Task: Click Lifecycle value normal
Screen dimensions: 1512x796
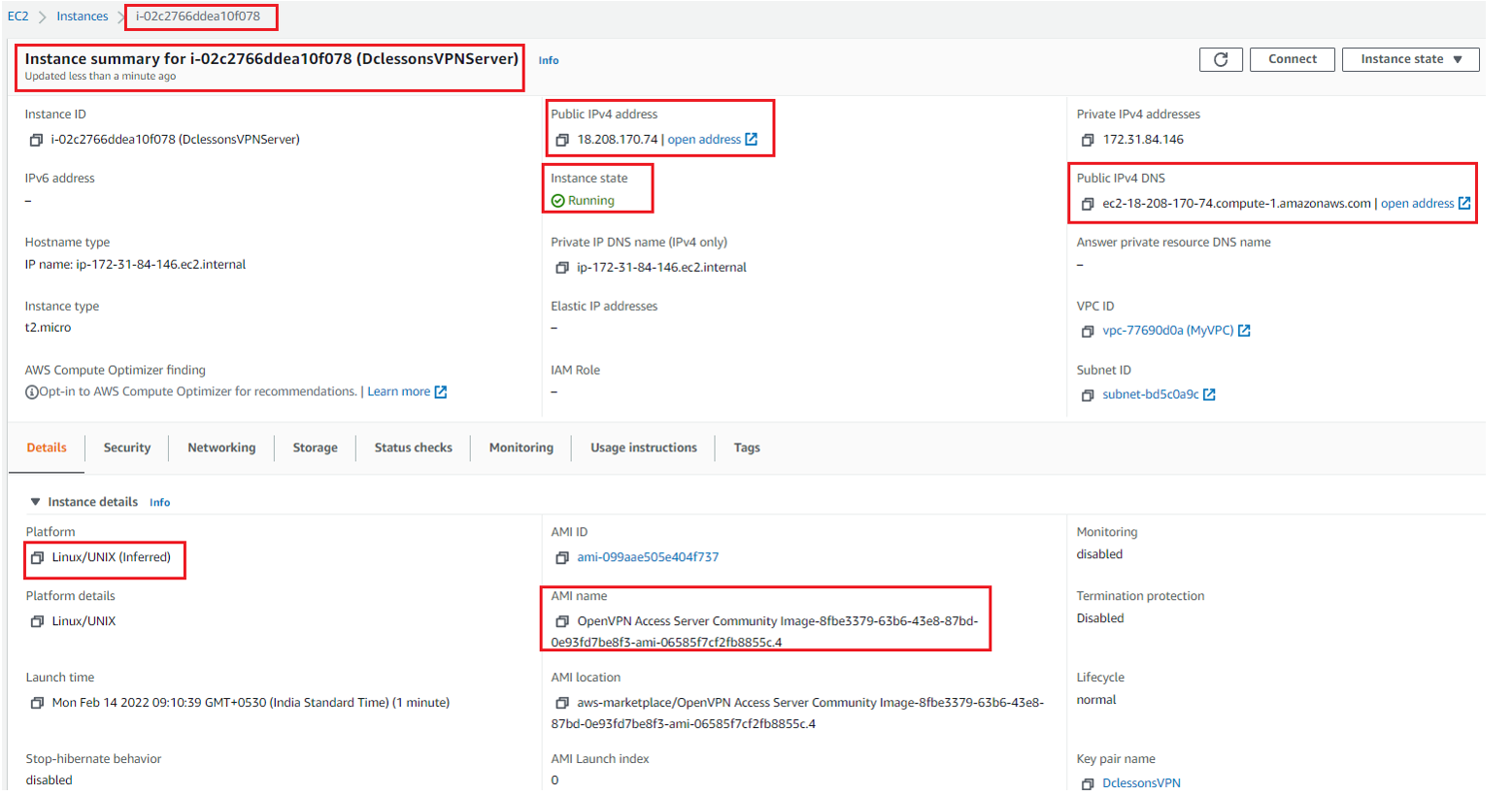Action: tap(1096, 700)
